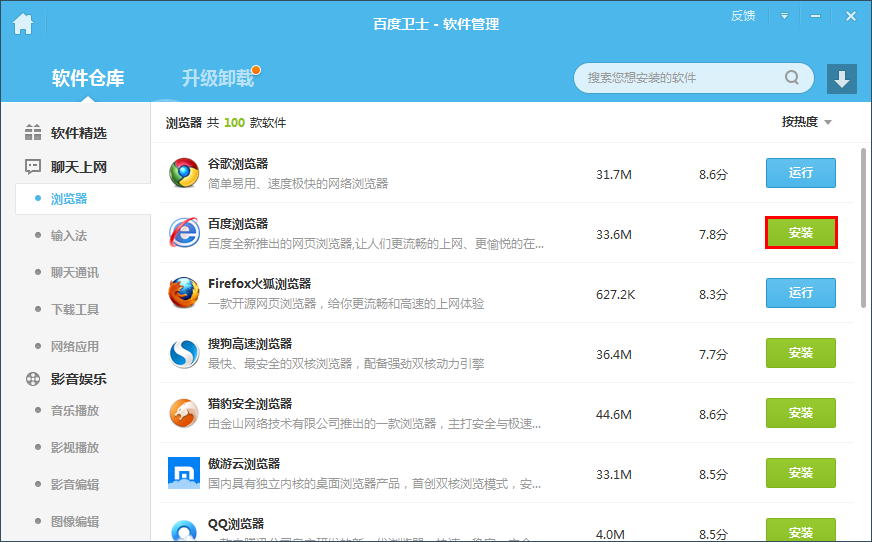Open the 按热度 sort dropdown

[806, 122]
